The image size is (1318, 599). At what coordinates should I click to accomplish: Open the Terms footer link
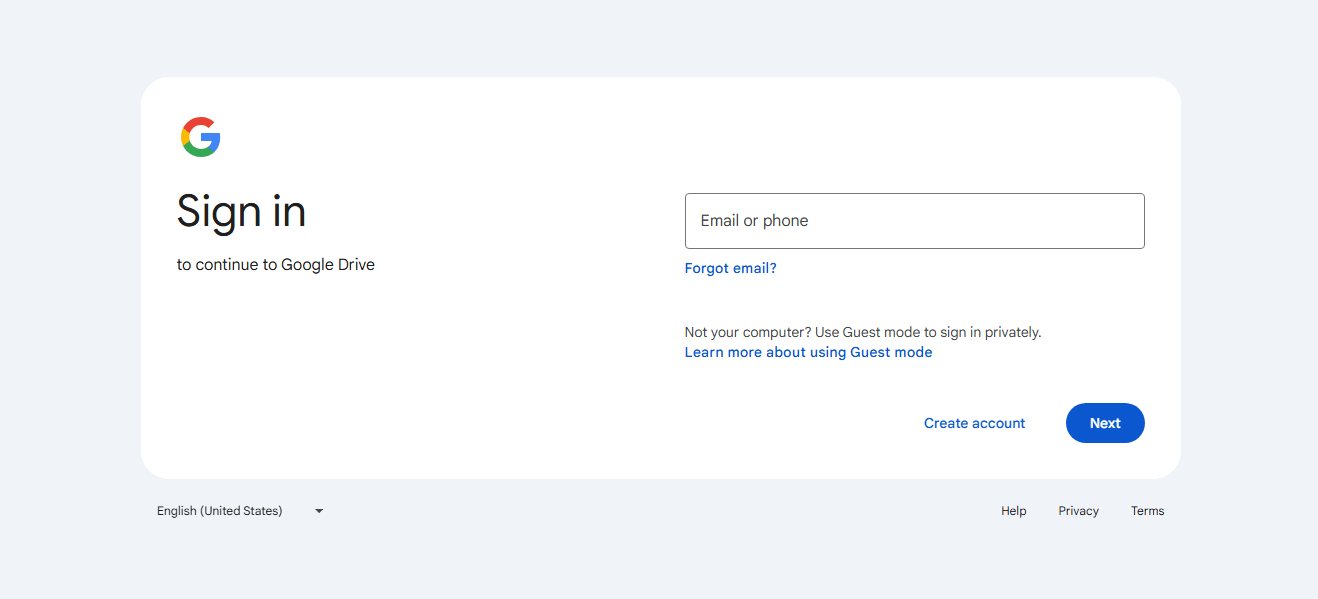(1147, 511)
